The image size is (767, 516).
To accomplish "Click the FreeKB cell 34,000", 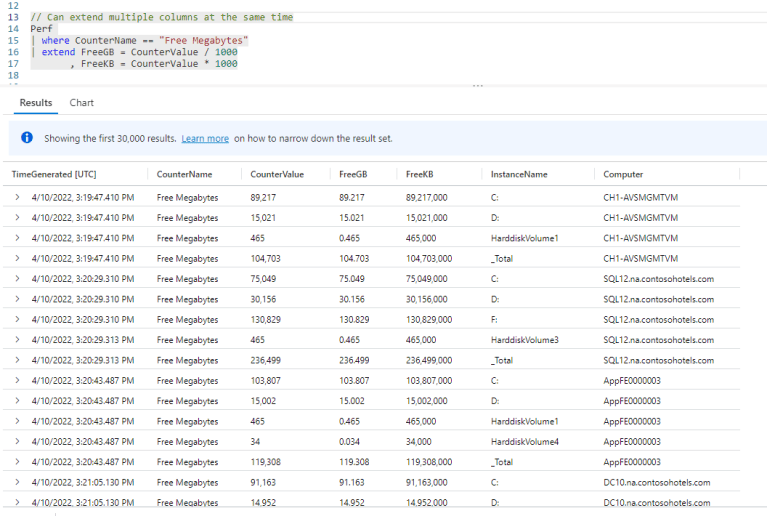I will tap(419, 442).
